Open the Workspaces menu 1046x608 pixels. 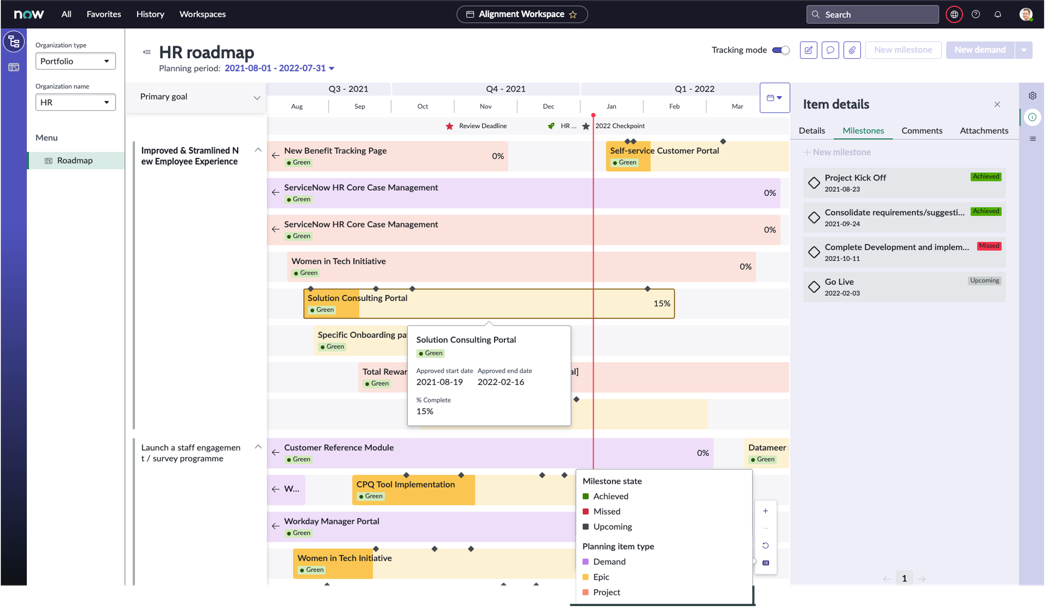(x=202, y=14)
